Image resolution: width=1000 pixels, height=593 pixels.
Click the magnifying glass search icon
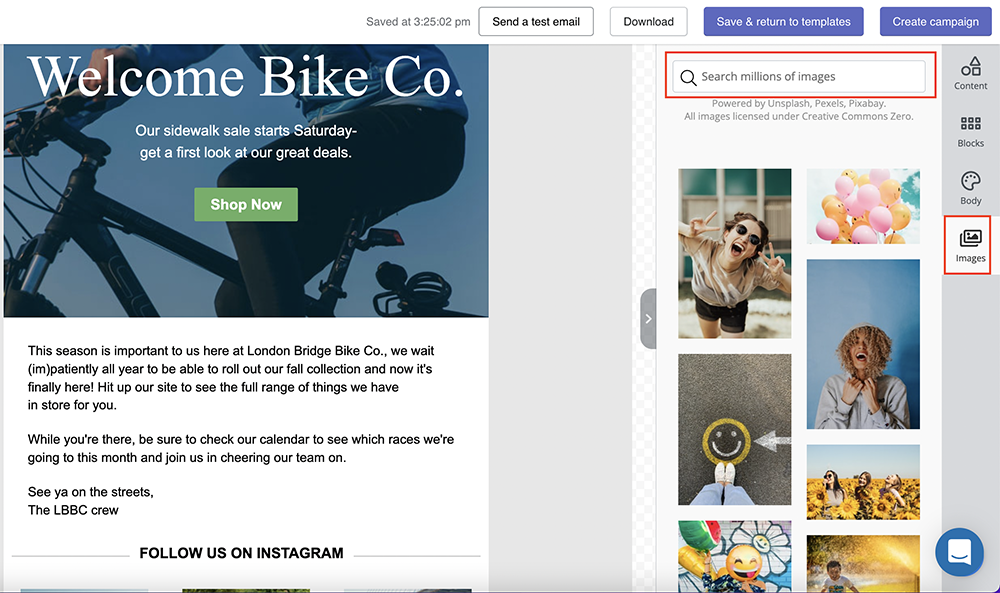(688, 77)
